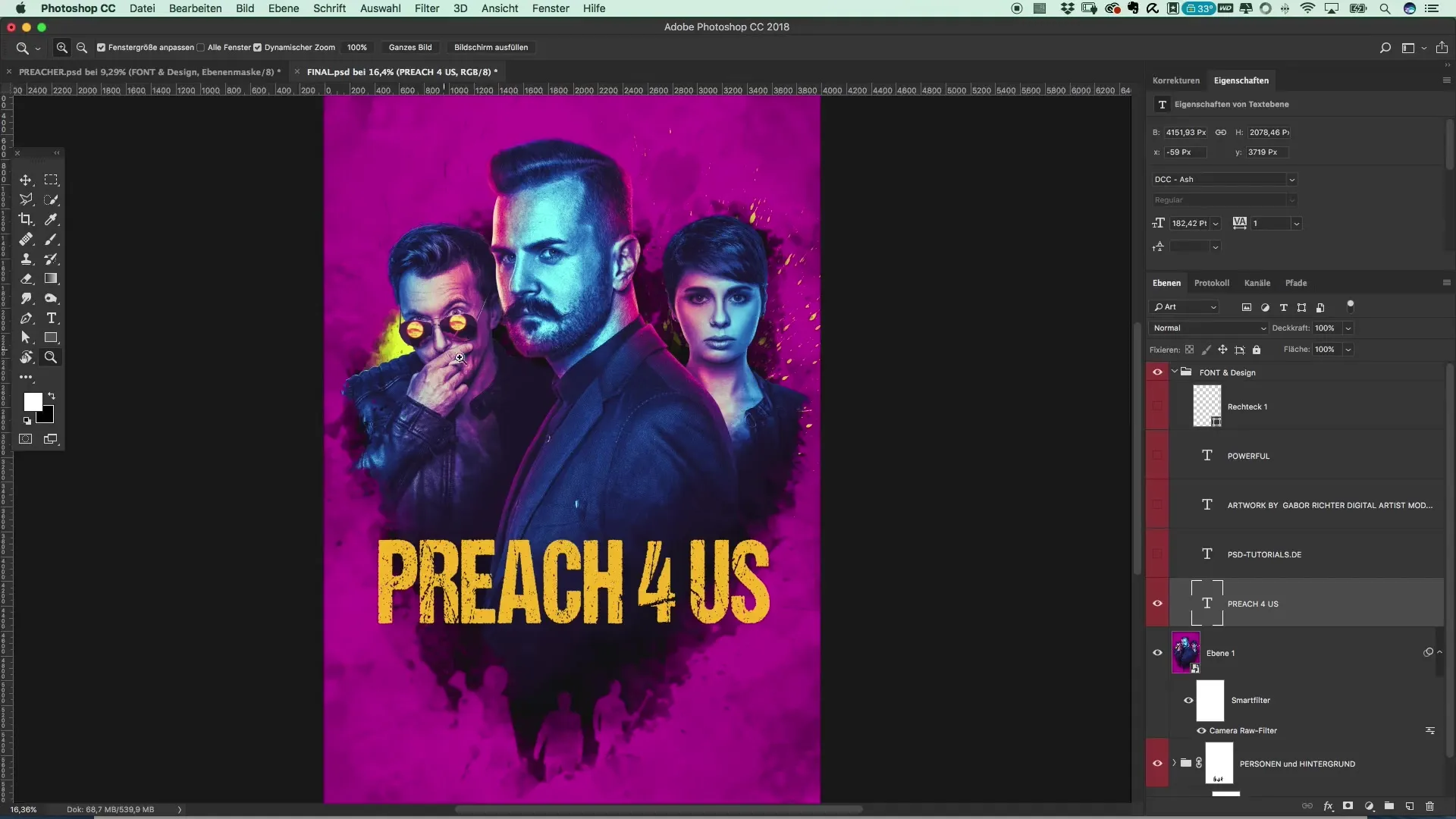Expand the PERSONEN und HINTERGRUND group
This screenshot has height=819, width=1456.
[x=1175, y=763]
